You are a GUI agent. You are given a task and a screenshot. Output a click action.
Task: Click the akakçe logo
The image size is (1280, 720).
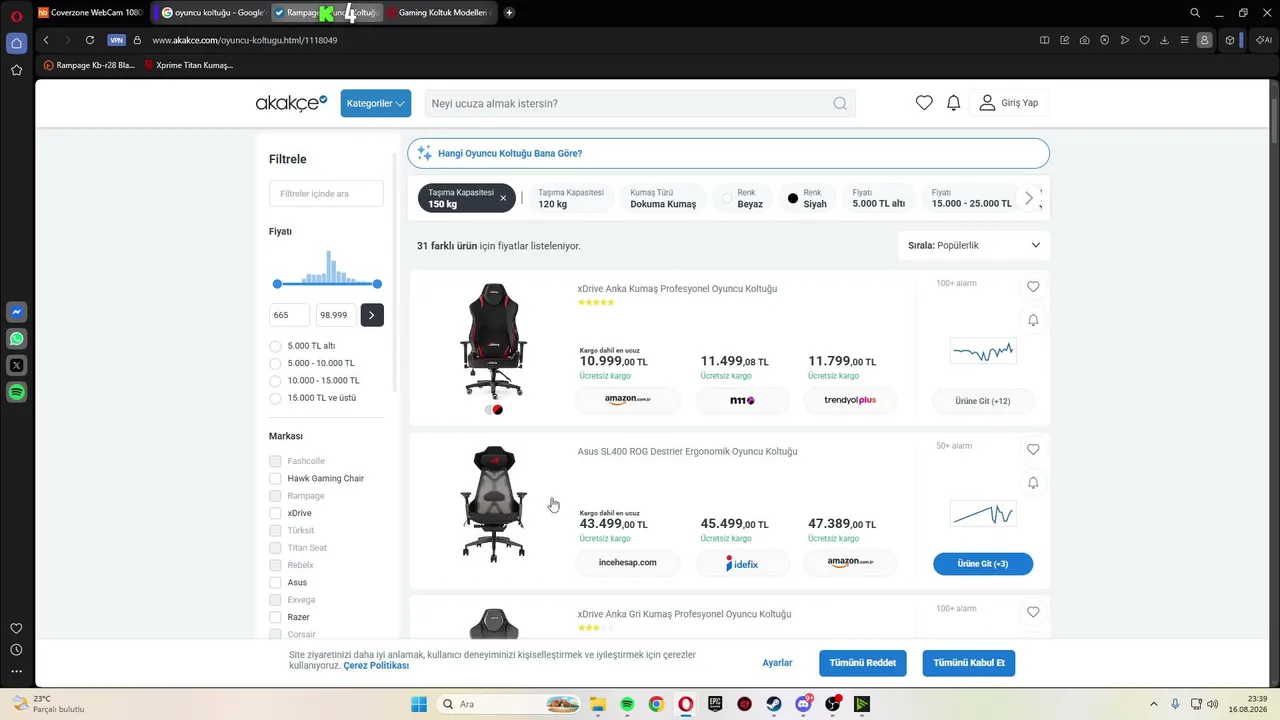click(x=291, y=103)
